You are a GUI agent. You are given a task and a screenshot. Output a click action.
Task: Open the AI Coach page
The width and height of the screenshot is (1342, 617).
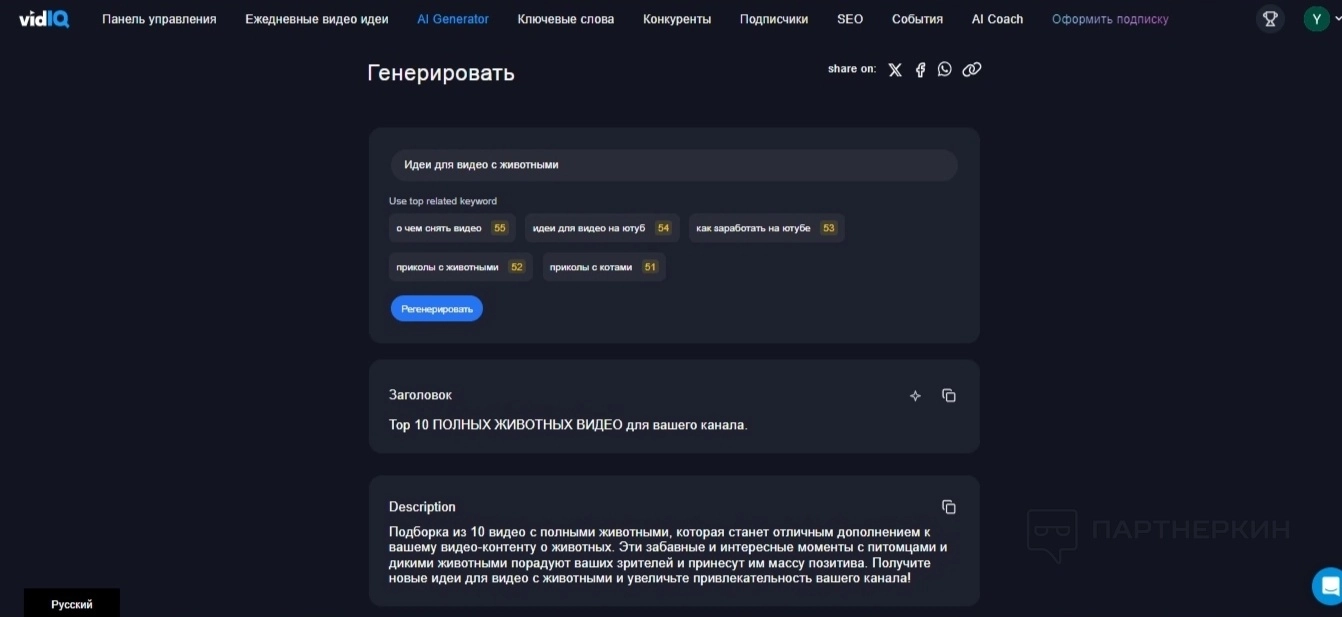pyautogui.click(x=997, y=19)
